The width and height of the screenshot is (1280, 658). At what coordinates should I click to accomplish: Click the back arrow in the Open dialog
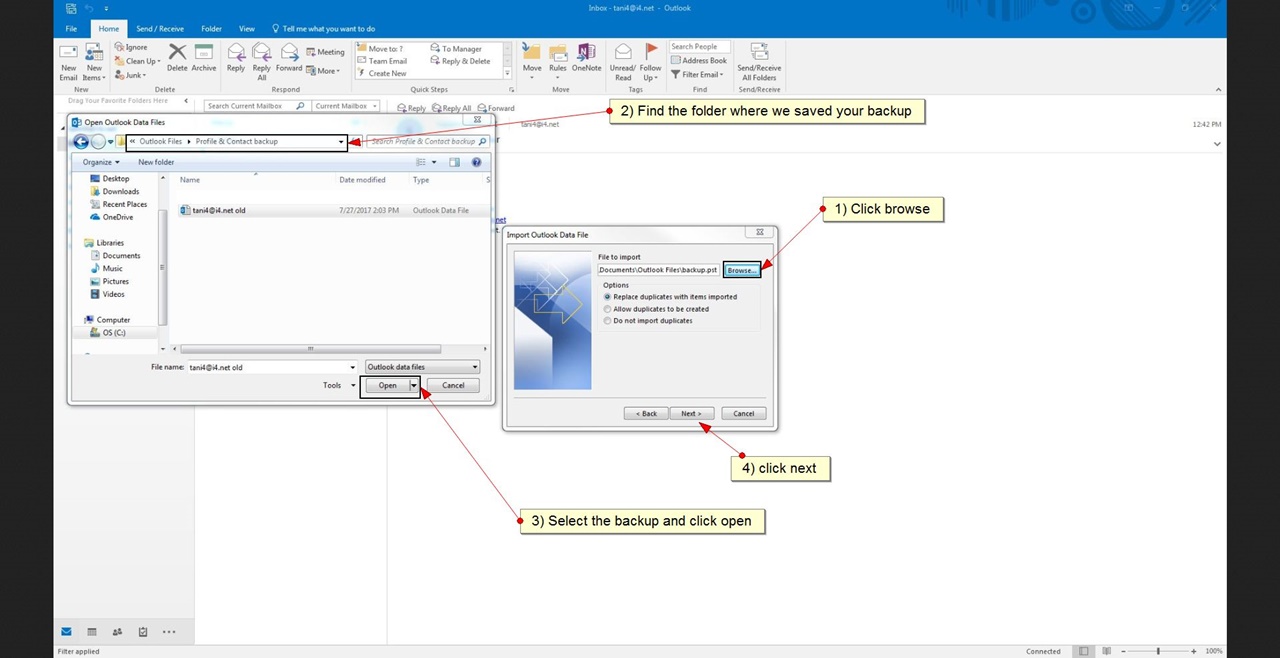click(80, 142)
